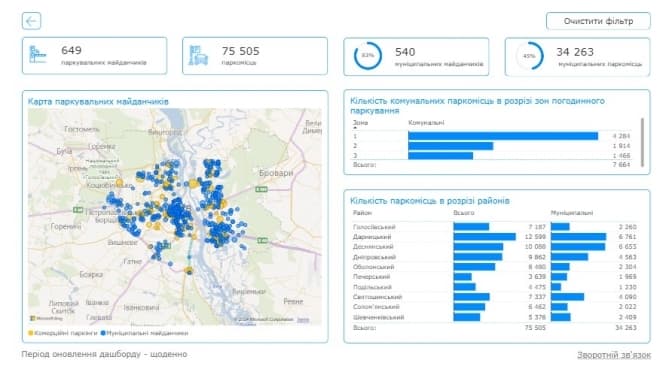
Task: Click the Всього column header in district table
Action: 464,213
